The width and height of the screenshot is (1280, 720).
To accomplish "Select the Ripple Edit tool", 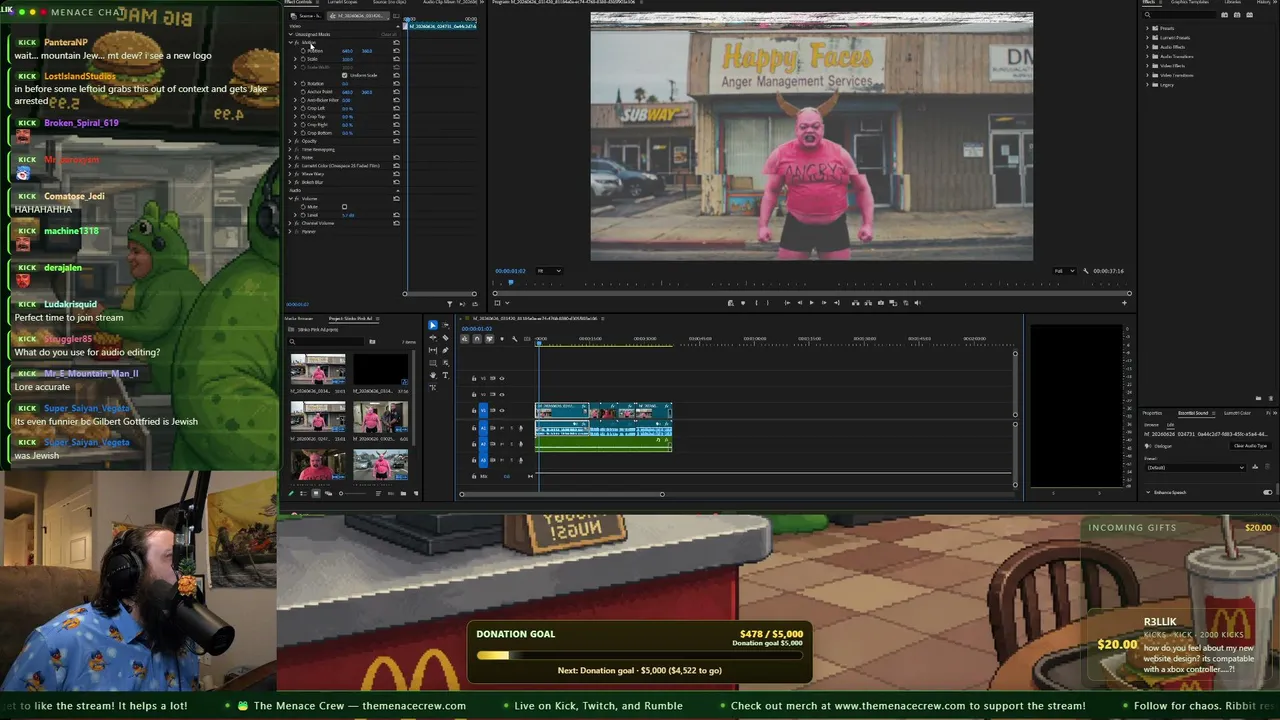I will [x=433, y=338].
